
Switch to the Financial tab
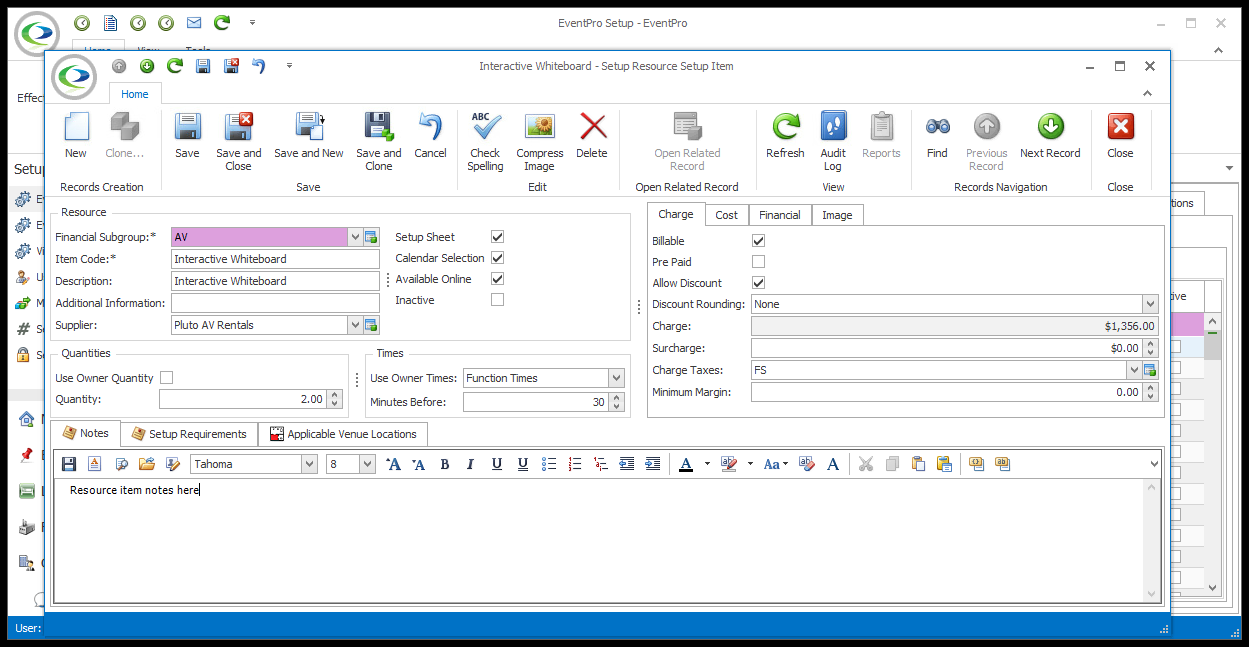[x=779, y=215]
